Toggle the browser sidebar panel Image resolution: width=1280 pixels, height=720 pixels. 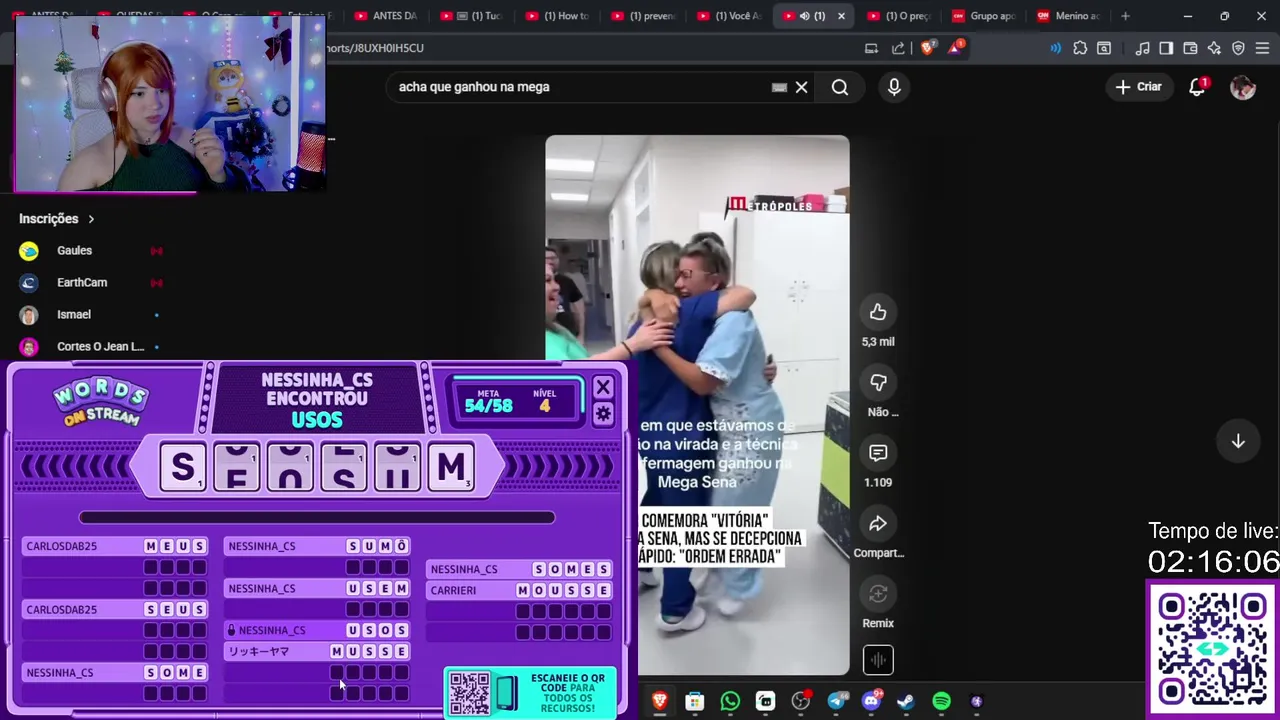tap(1166, 48)
